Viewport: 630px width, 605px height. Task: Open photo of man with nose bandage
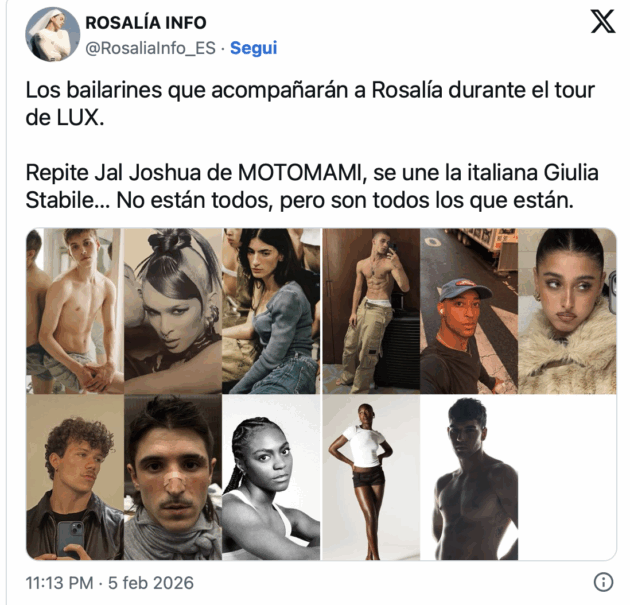point(173,477)
